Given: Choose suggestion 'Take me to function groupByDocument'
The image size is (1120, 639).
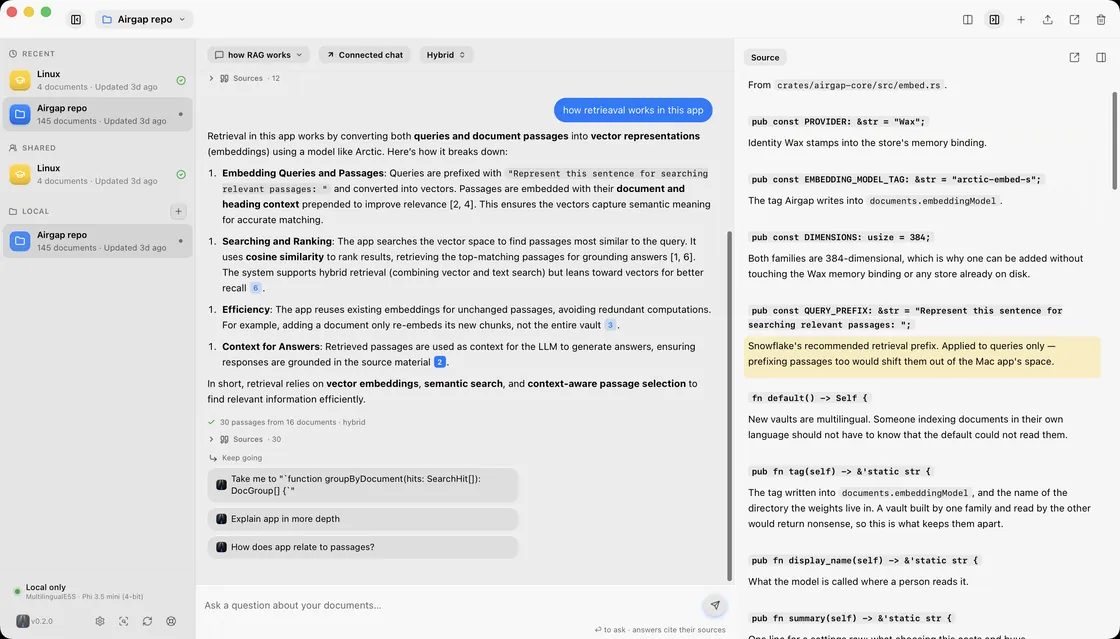Looking at the screenshot, I should pos(363,485).
